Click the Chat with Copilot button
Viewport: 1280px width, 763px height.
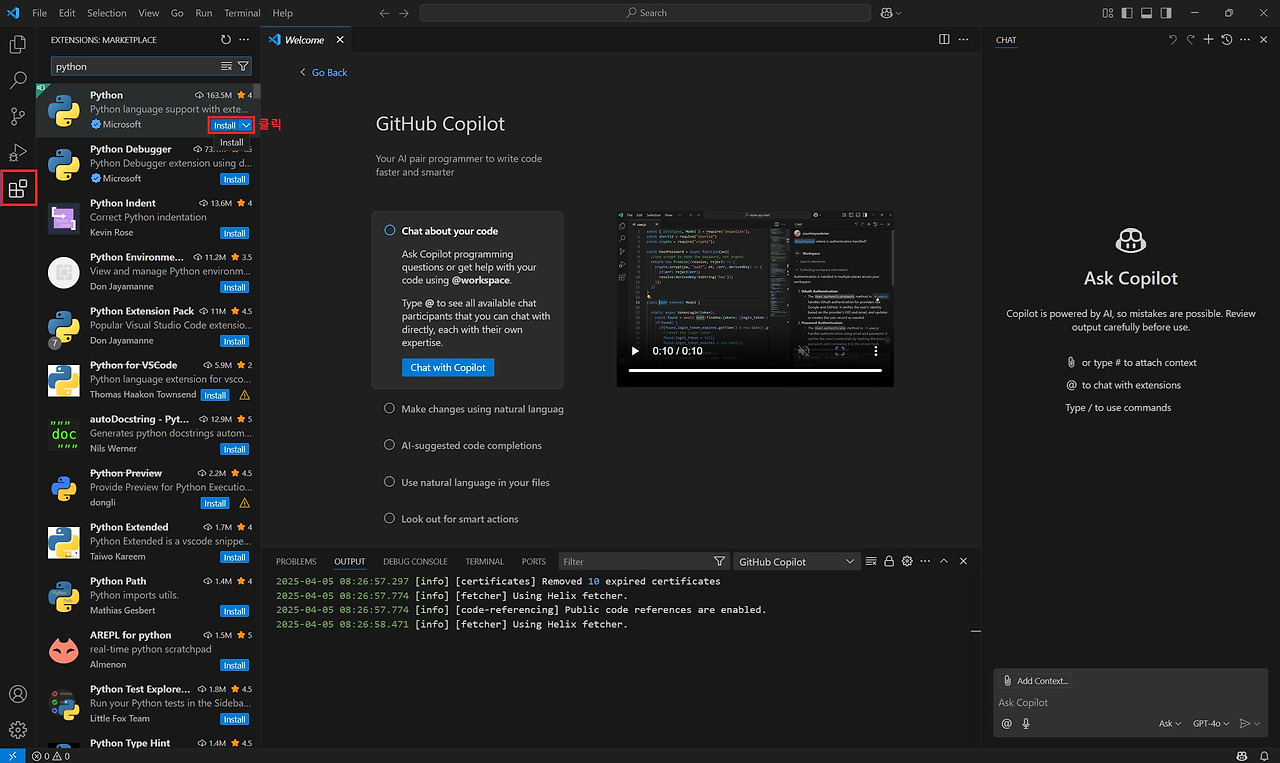coord(447,367)
